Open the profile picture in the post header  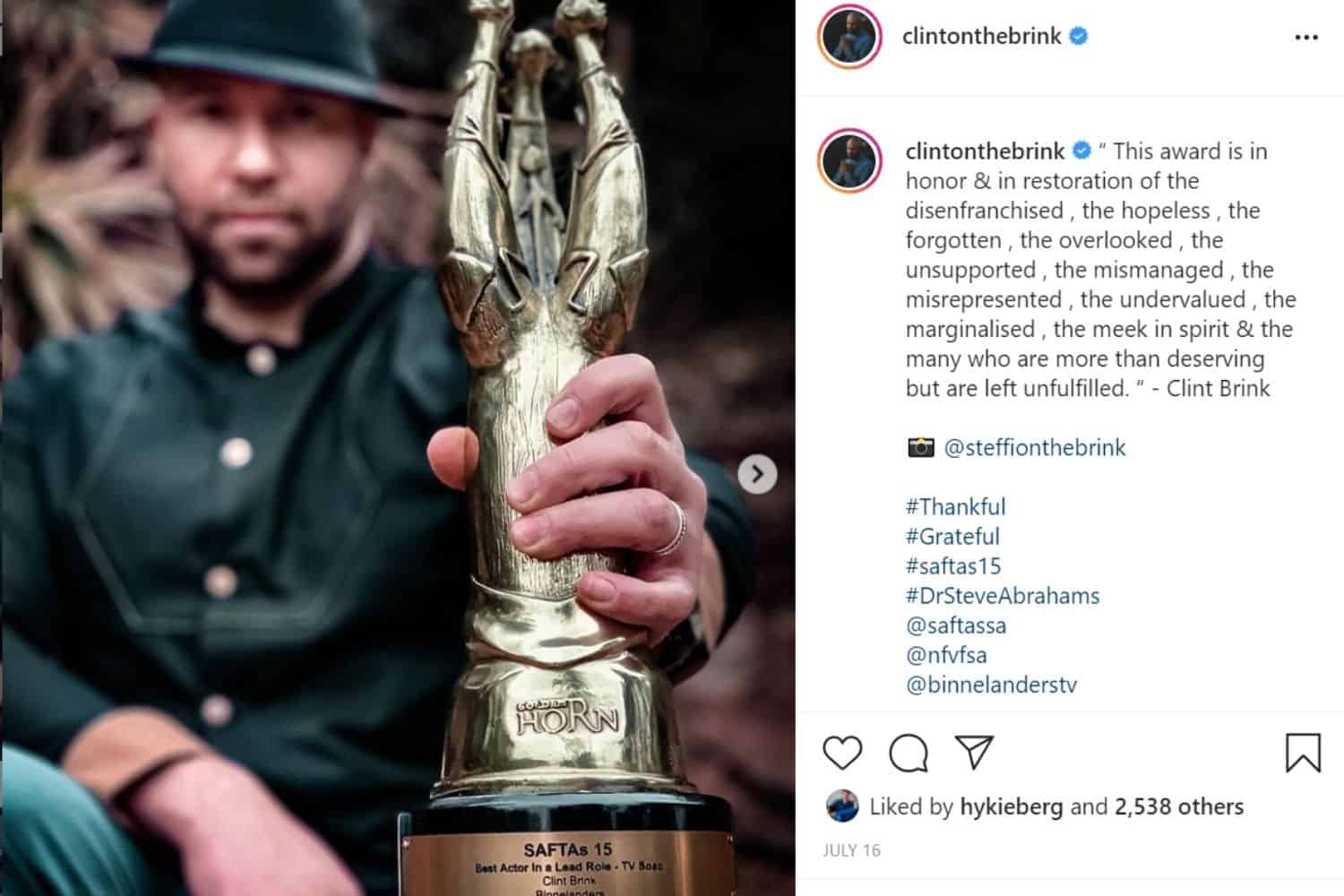(x=849, y=37)
